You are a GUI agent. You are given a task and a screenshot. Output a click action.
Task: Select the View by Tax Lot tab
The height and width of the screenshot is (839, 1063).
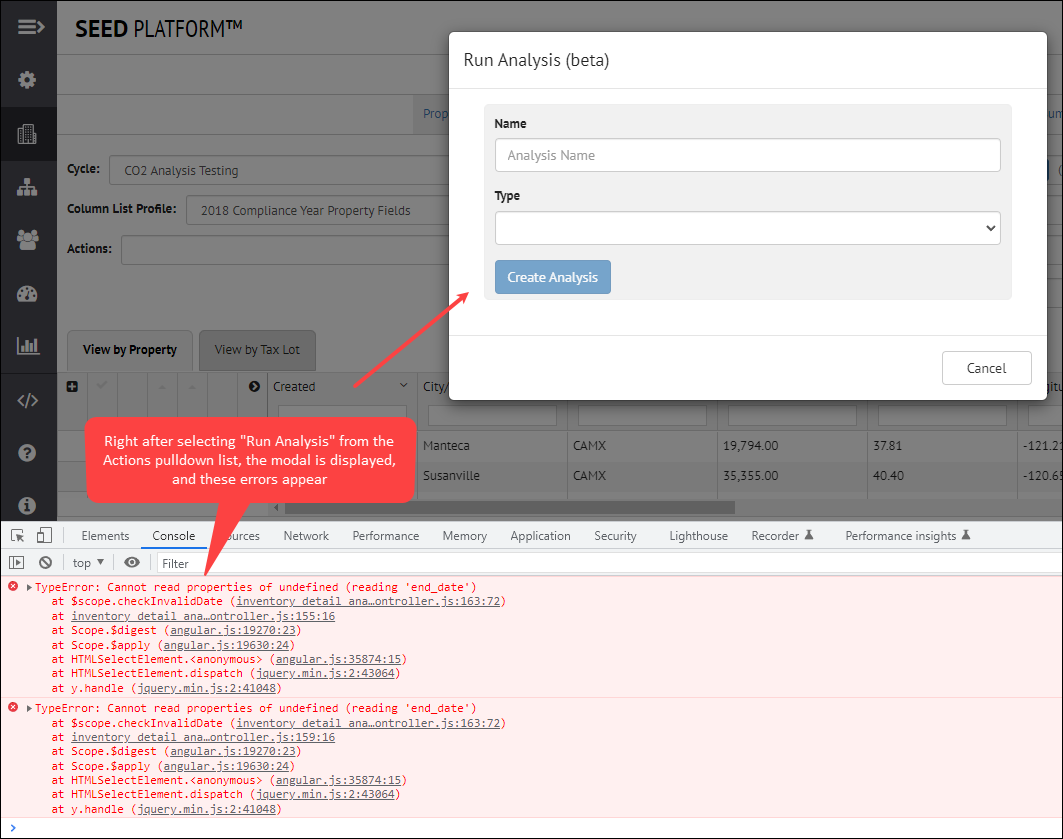coord(257,350)
